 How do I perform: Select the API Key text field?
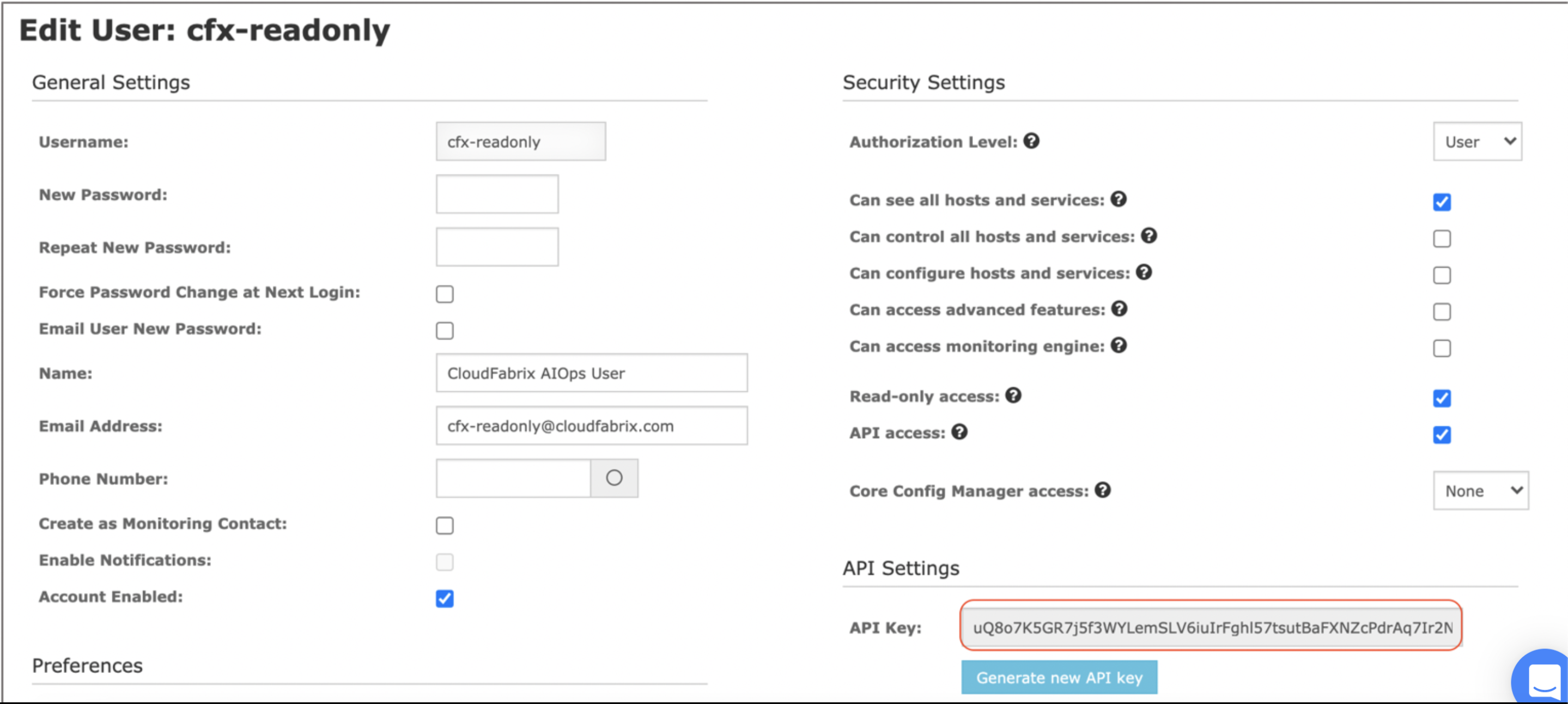(1211, 627)
